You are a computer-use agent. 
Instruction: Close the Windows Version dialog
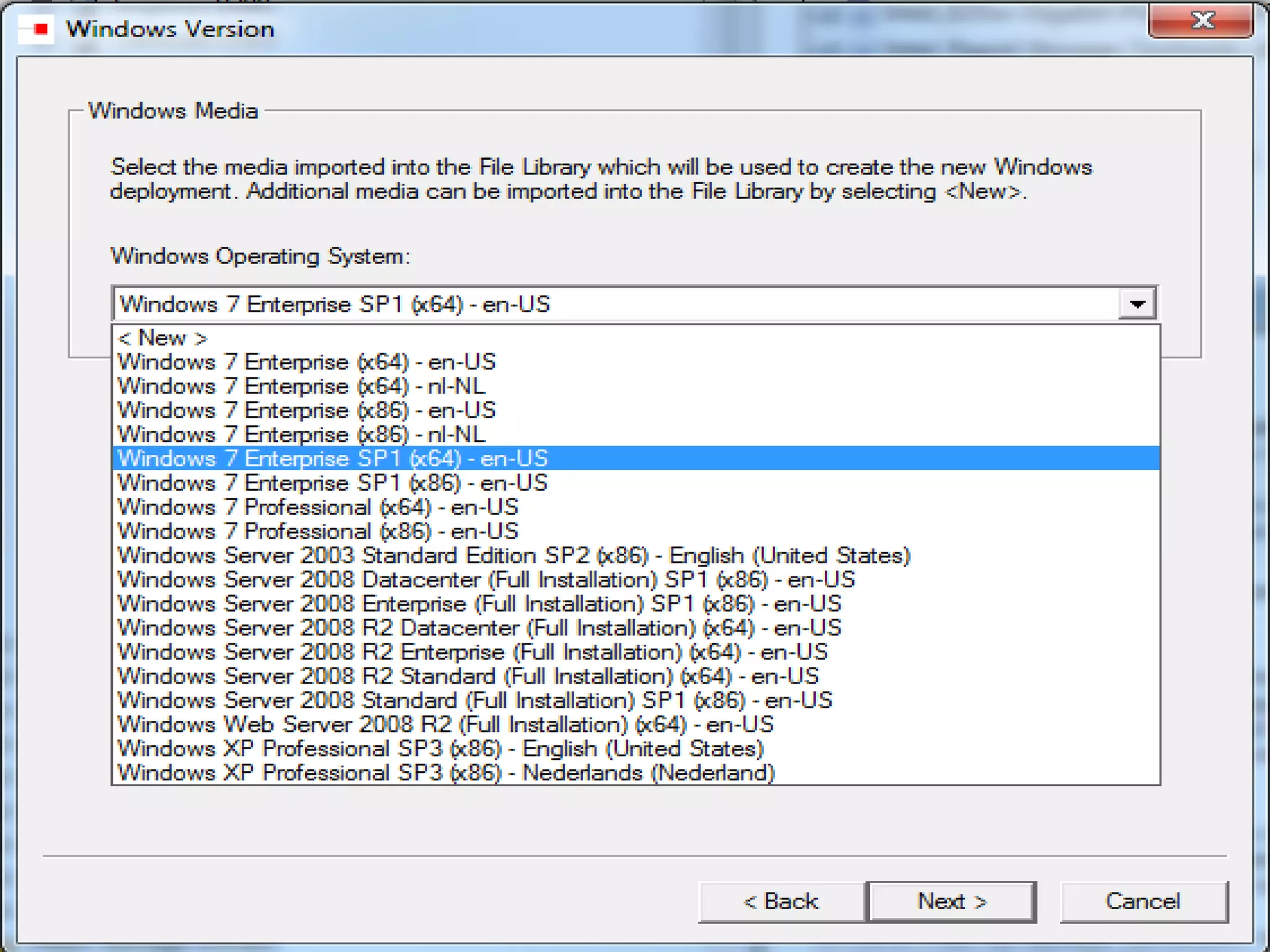(x=1202, y=20)
